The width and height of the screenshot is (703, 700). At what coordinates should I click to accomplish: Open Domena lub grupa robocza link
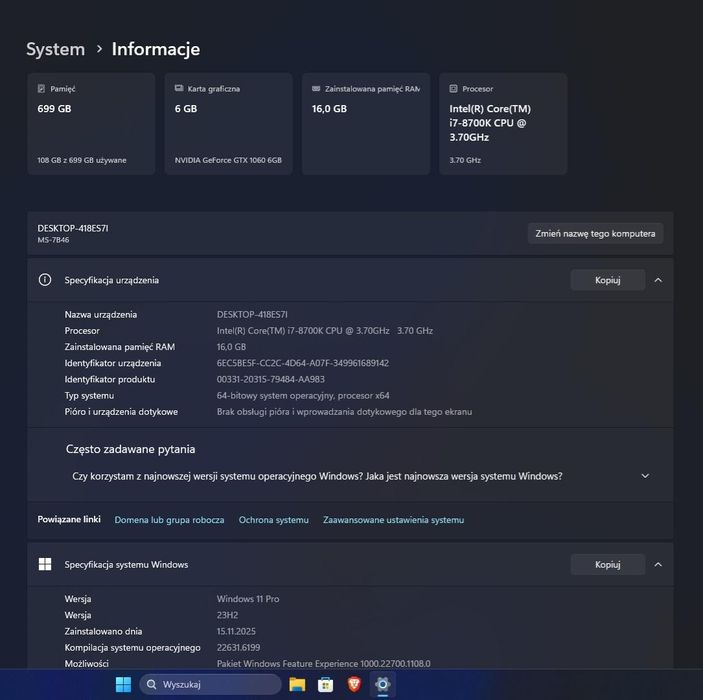[x=169, y=520]
